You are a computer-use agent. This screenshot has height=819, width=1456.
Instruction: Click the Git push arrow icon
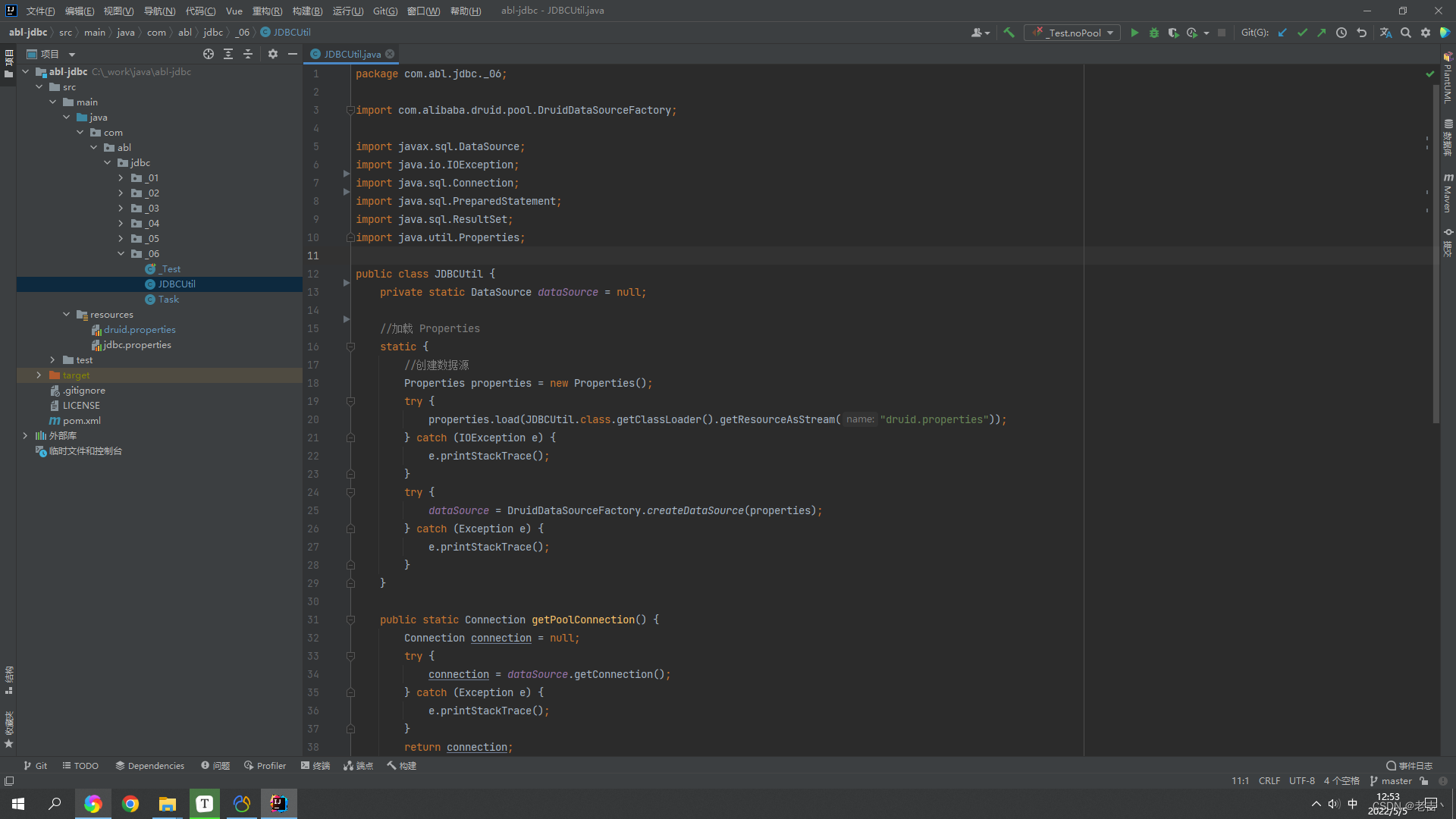click(1322, 33)
